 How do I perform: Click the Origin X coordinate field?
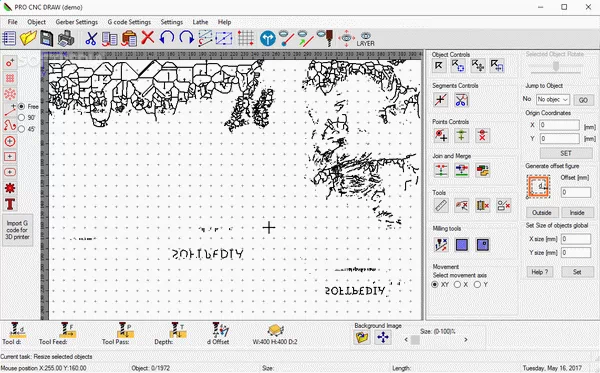[559, 125]
